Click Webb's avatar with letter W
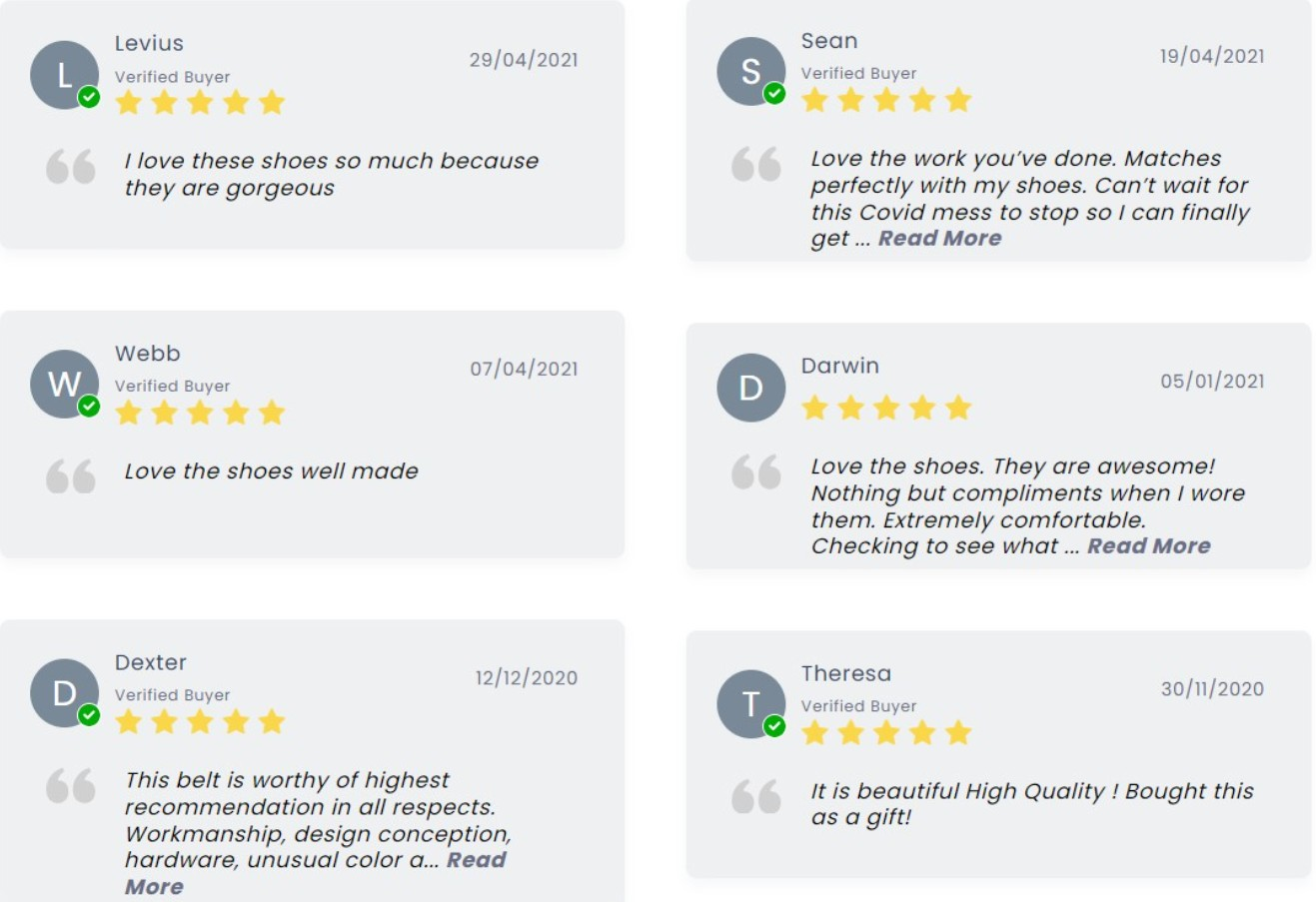 coord(64,384)
